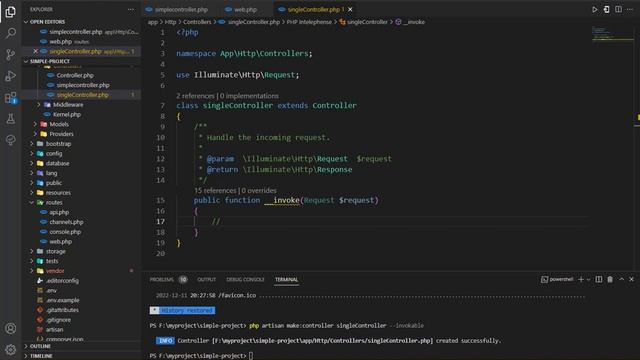The width and height of the screenshot is (640, 360).
Task: Click the code minimap preview
Action: [612, 34]
